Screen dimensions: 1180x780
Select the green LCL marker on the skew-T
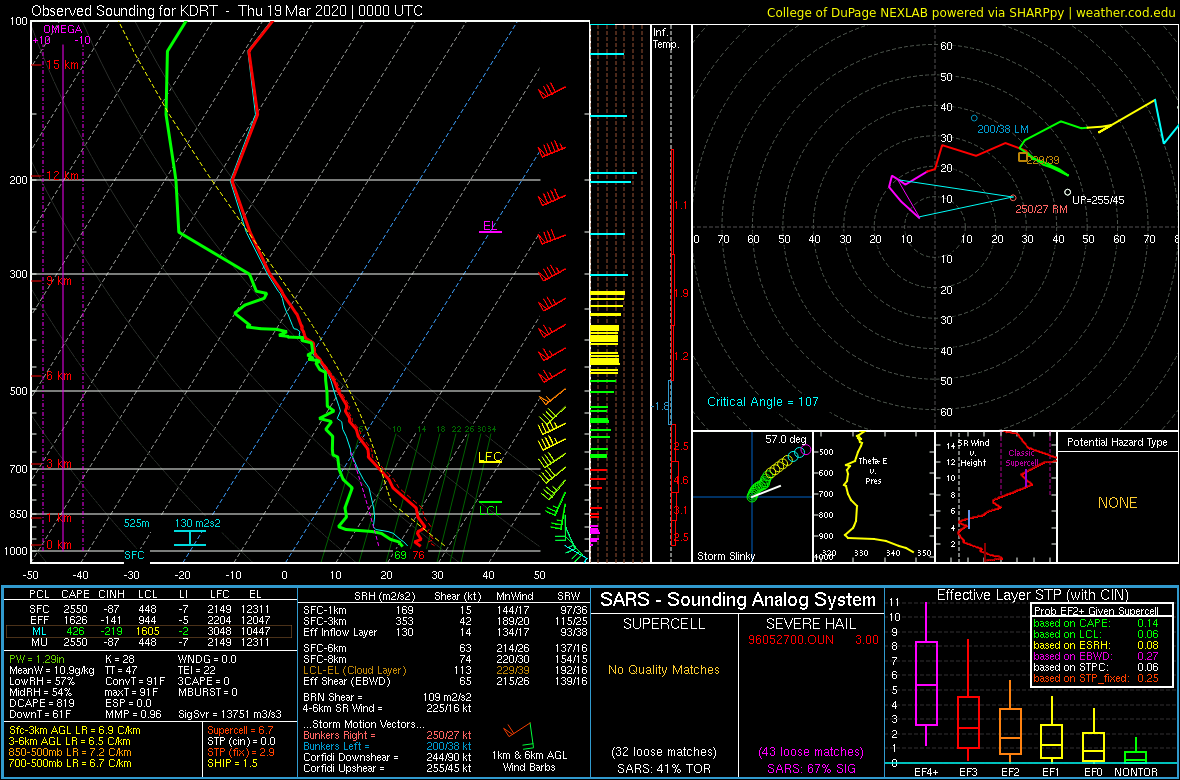[x=490, y=510]
